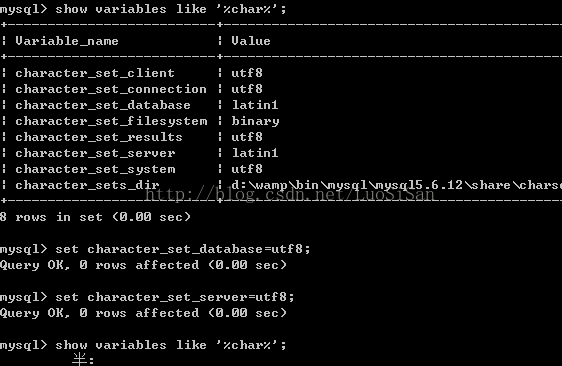
Task: Select the character_set_database variable name
Action: click(103, 105)
